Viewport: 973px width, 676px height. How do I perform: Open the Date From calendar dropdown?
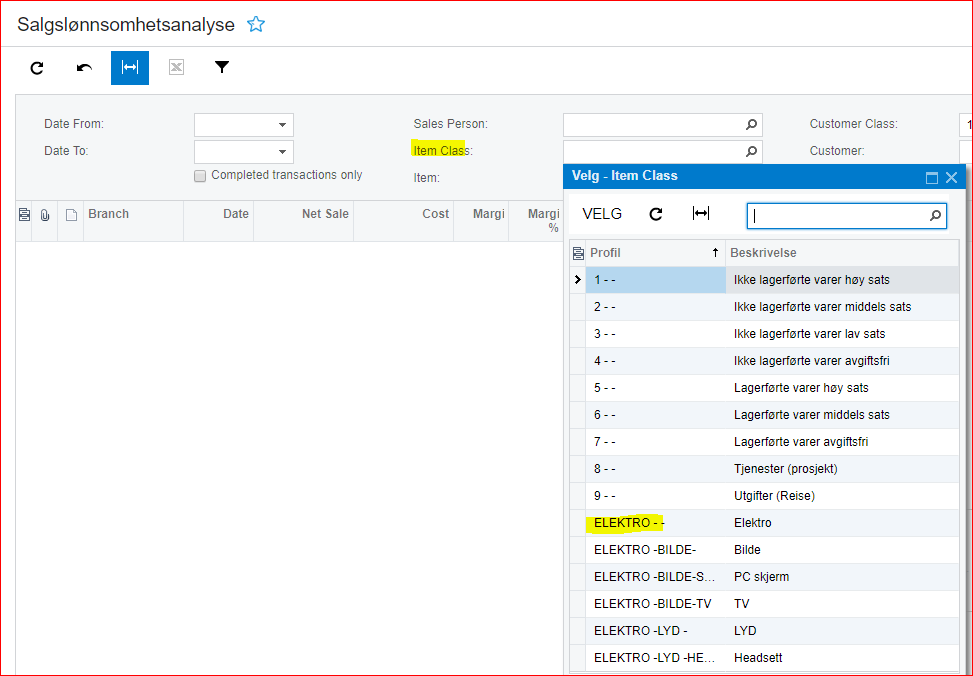(282, 125)
